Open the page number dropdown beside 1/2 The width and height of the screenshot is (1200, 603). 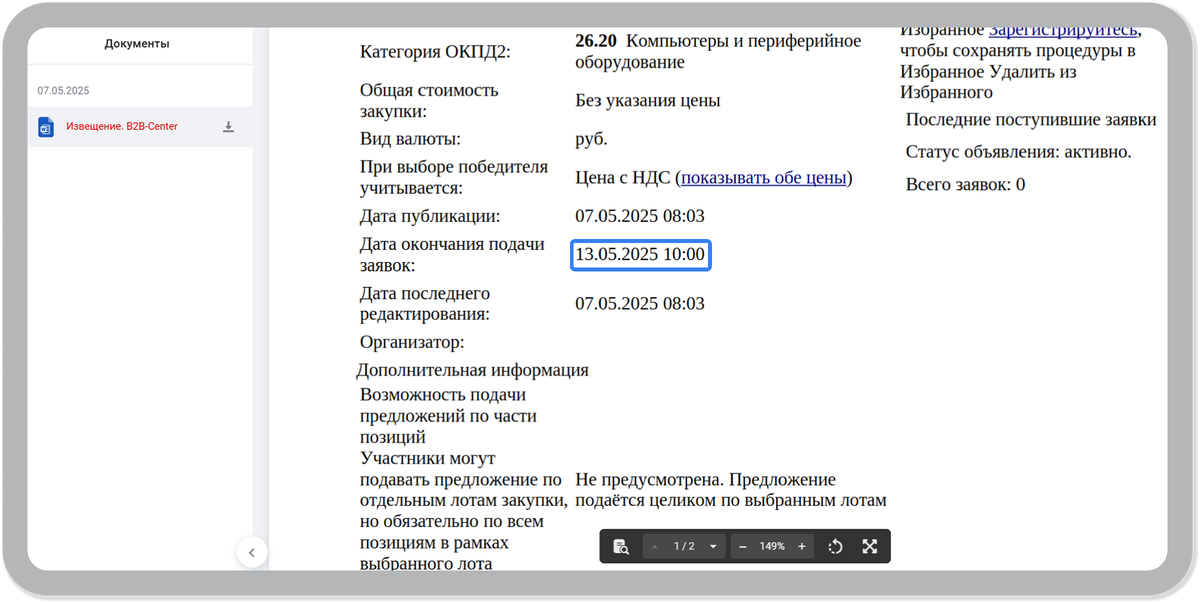(x=712, y=546)
